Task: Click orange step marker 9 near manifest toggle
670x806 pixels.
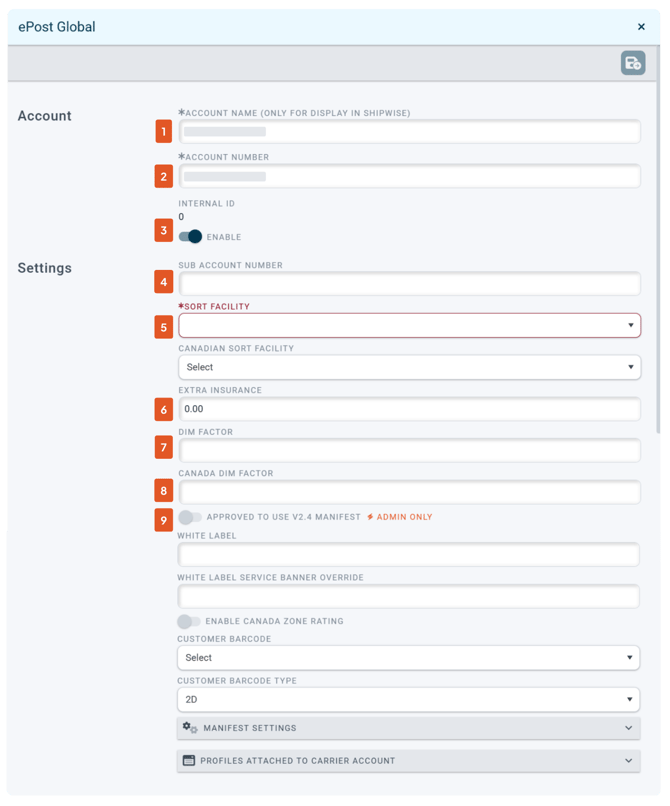Action: 164,518
